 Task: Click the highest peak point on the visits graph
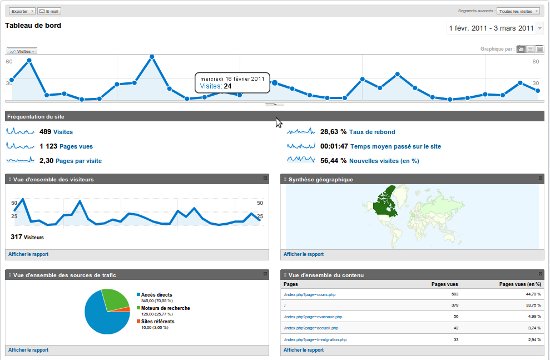point(152,56)
